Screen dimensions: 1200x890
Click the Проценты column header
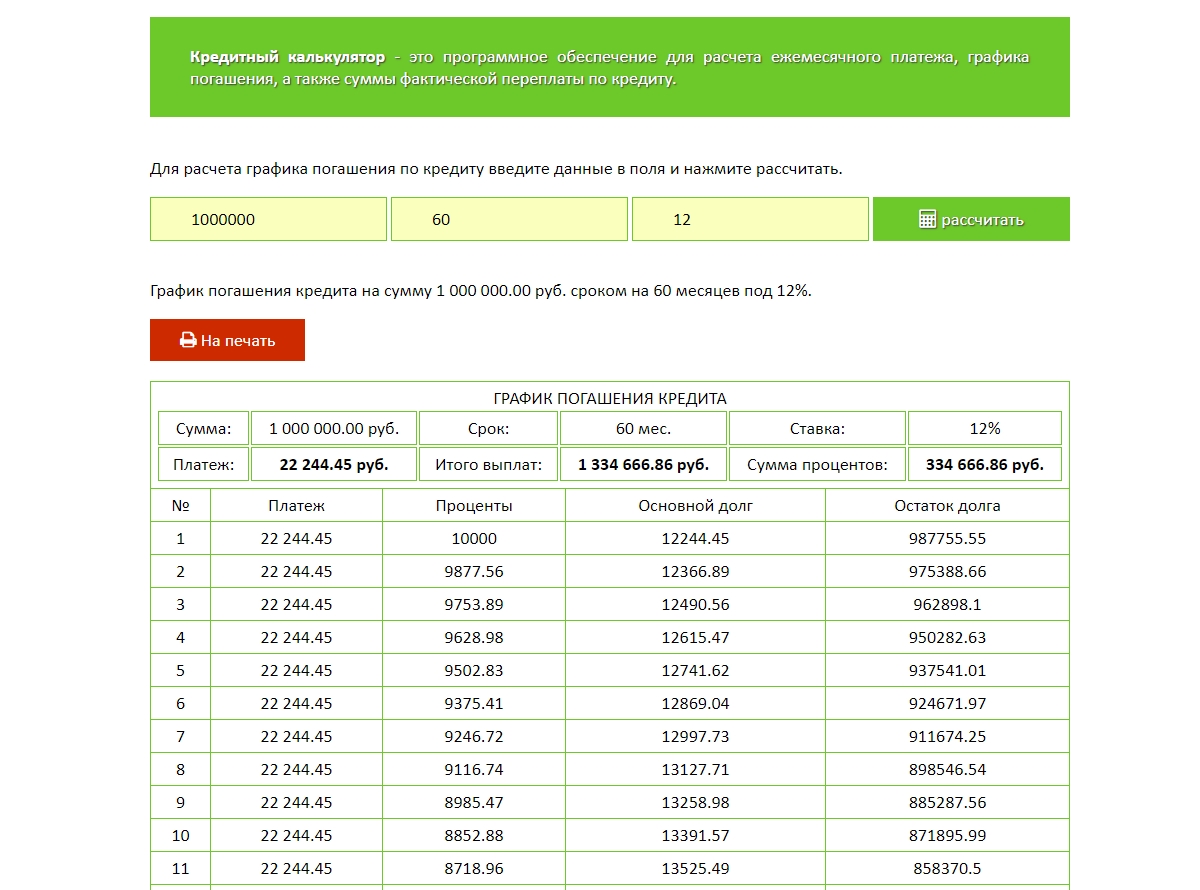point(474,506)
